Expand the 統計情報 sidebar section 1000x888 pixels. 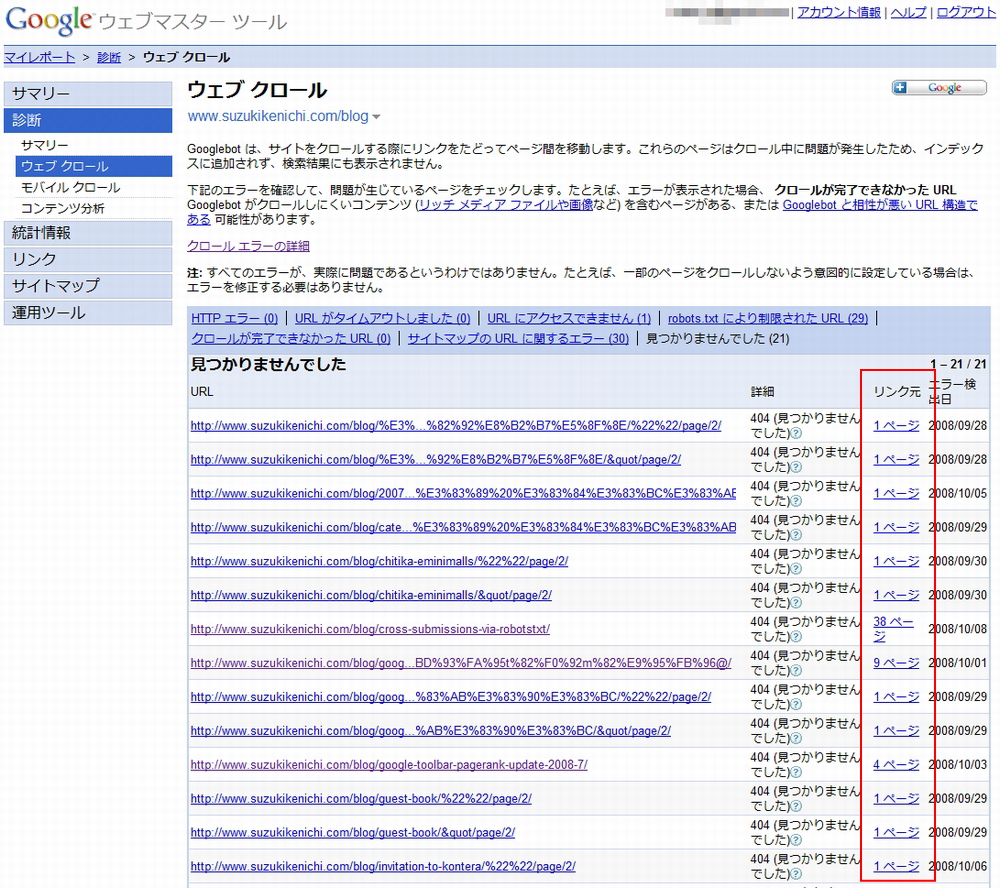point(88,233)
